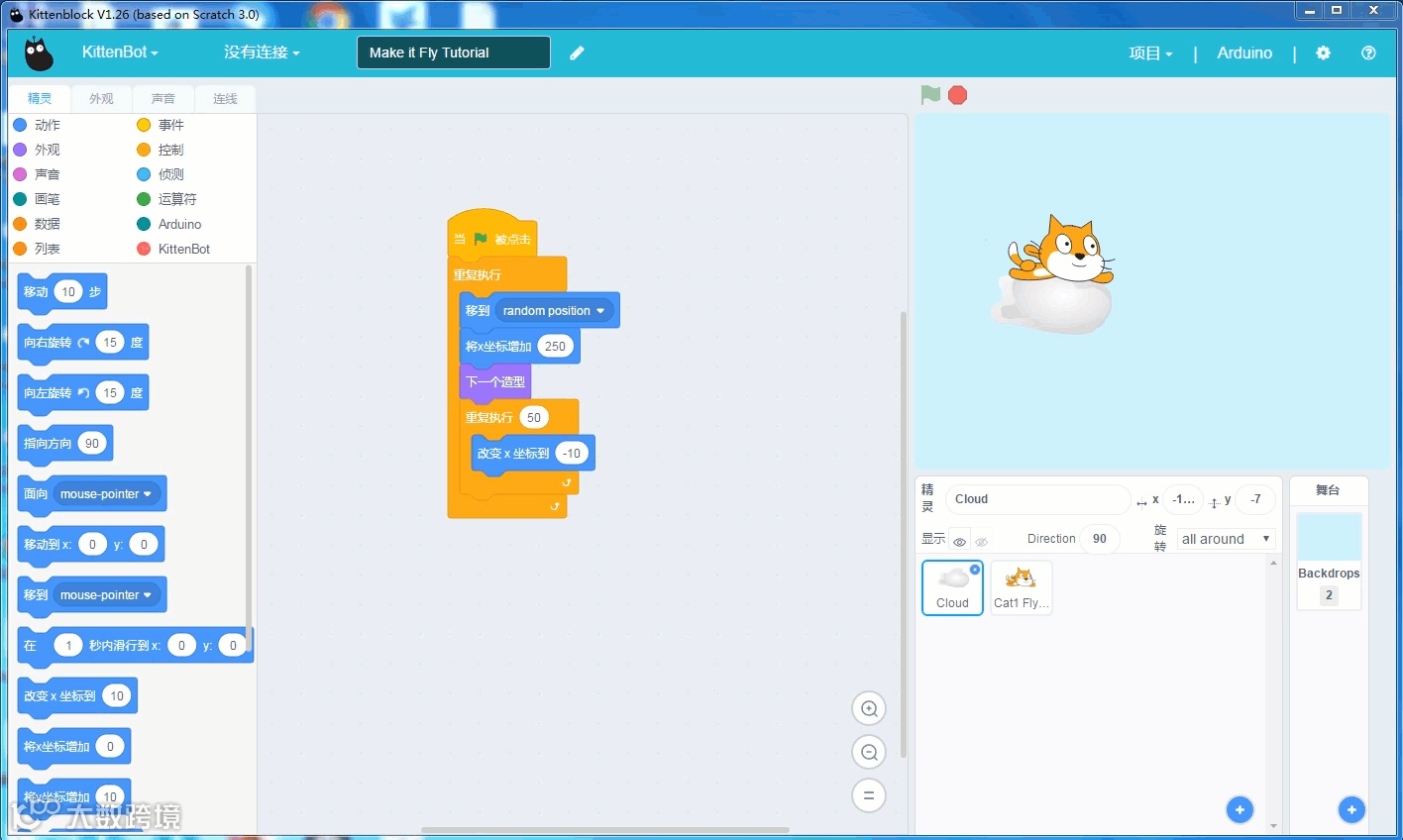This screenshot has height=840, width=1403.
Task: Click the 向左旋转 15 度 palette block
Action: (x=83, y=393)
